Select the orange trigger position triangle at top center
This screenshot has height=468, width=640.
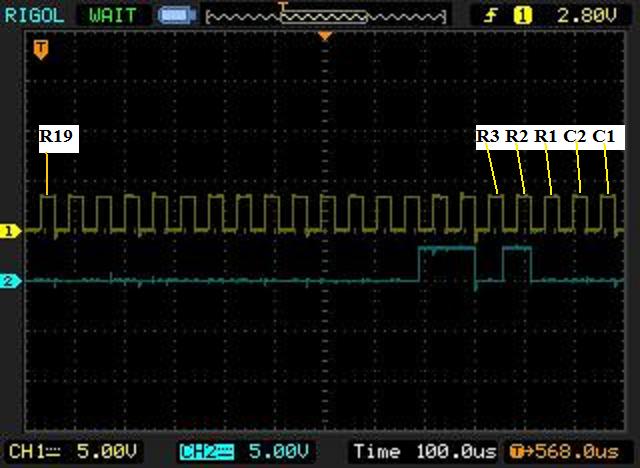pyautogui.click(x=324, y=37)
